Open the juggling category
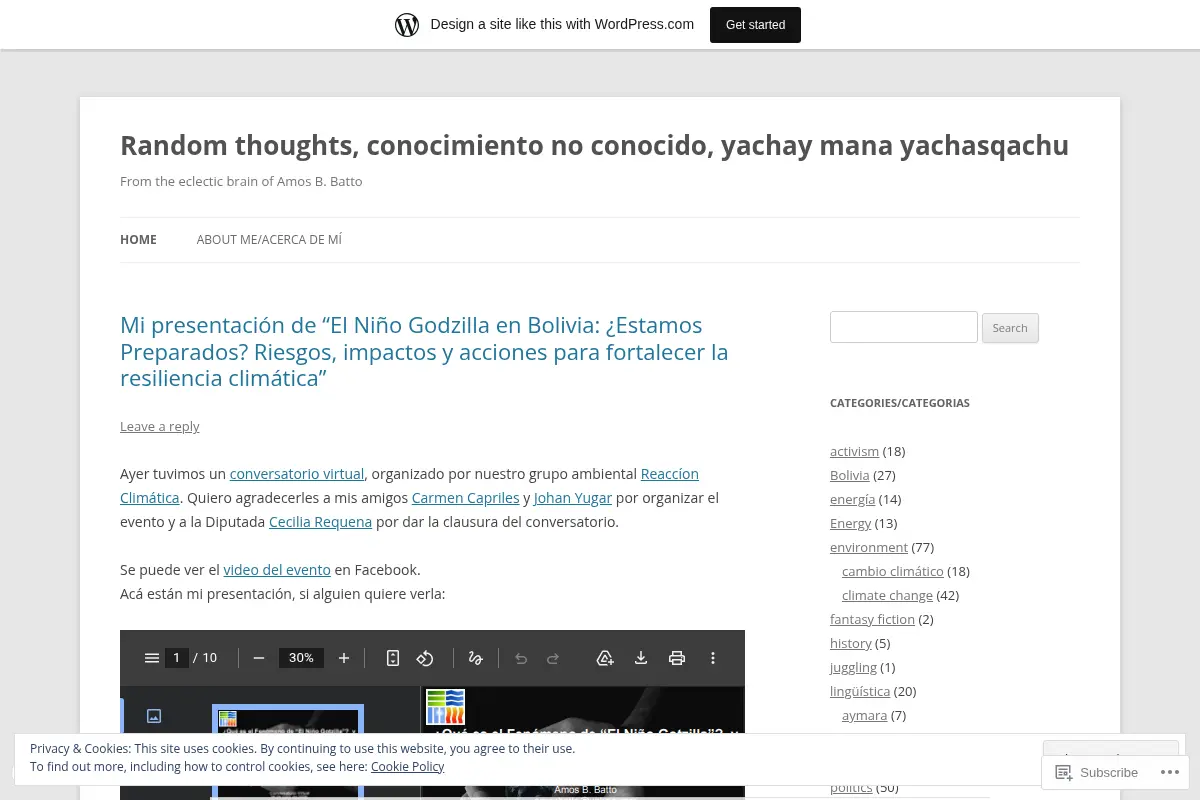 point(853,667)
